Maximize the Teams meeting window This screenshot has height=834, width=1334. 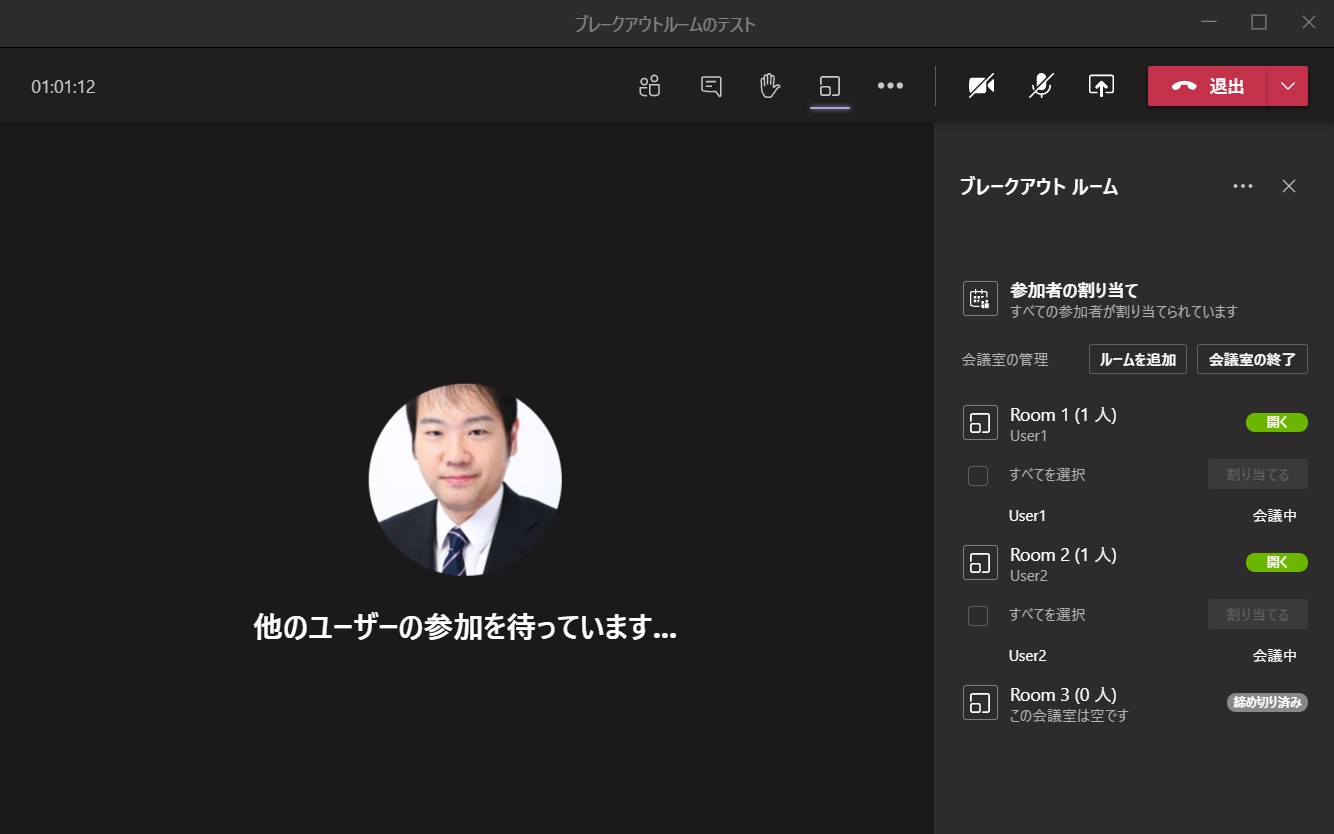point(1259,22)
